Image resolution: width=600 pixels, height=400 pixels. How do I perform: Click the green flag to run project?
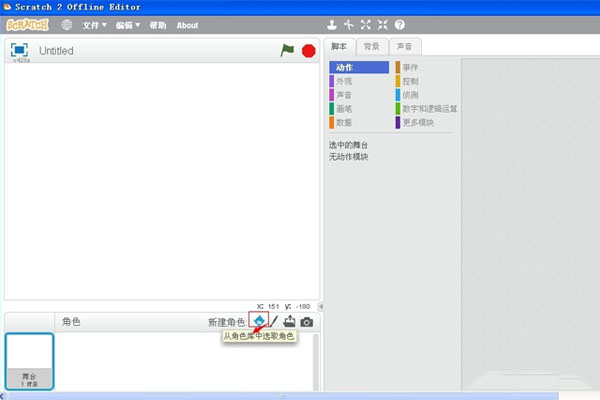pos(287,50)
